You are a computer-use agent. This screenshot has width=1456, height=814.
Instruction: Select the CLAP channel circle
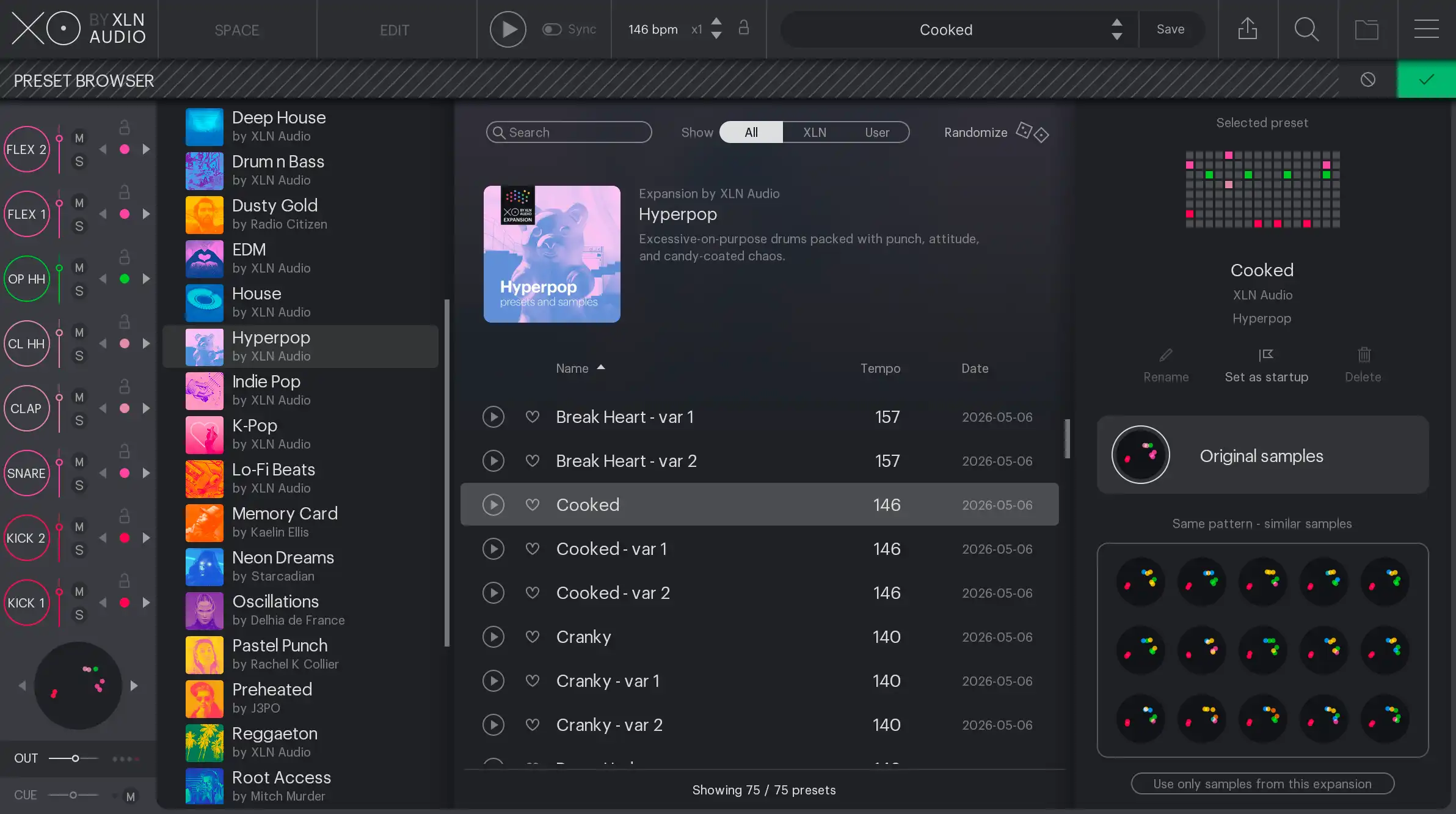[26, 408]
